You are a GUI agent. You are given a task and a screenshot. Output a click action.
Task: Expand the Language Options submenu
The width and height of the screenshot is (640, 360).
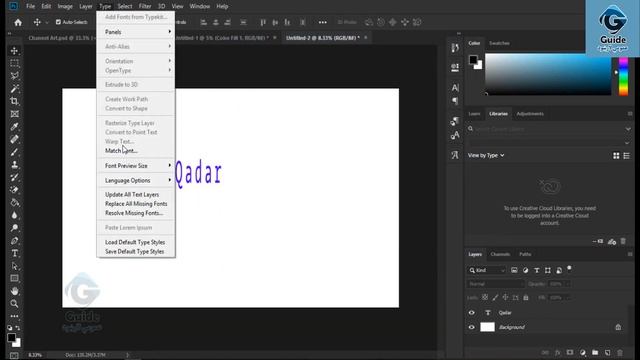[136, 180]
